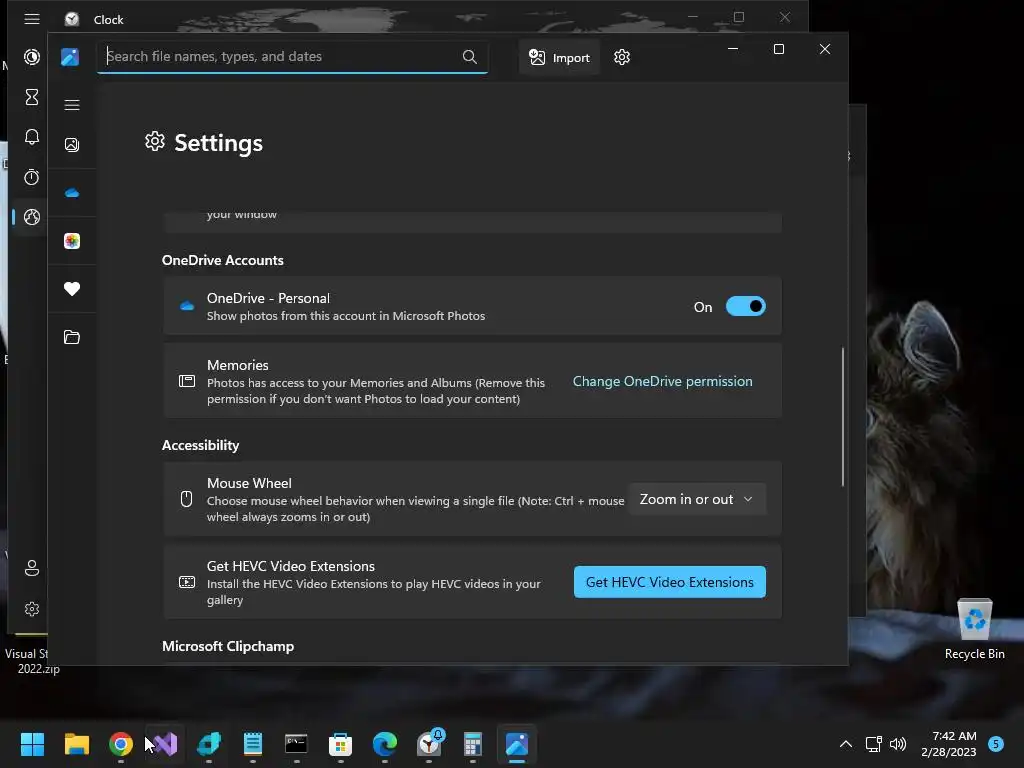The image size is (1024, 768).
Task: Click the Settings page heading
Action: [x=218, y=143]
